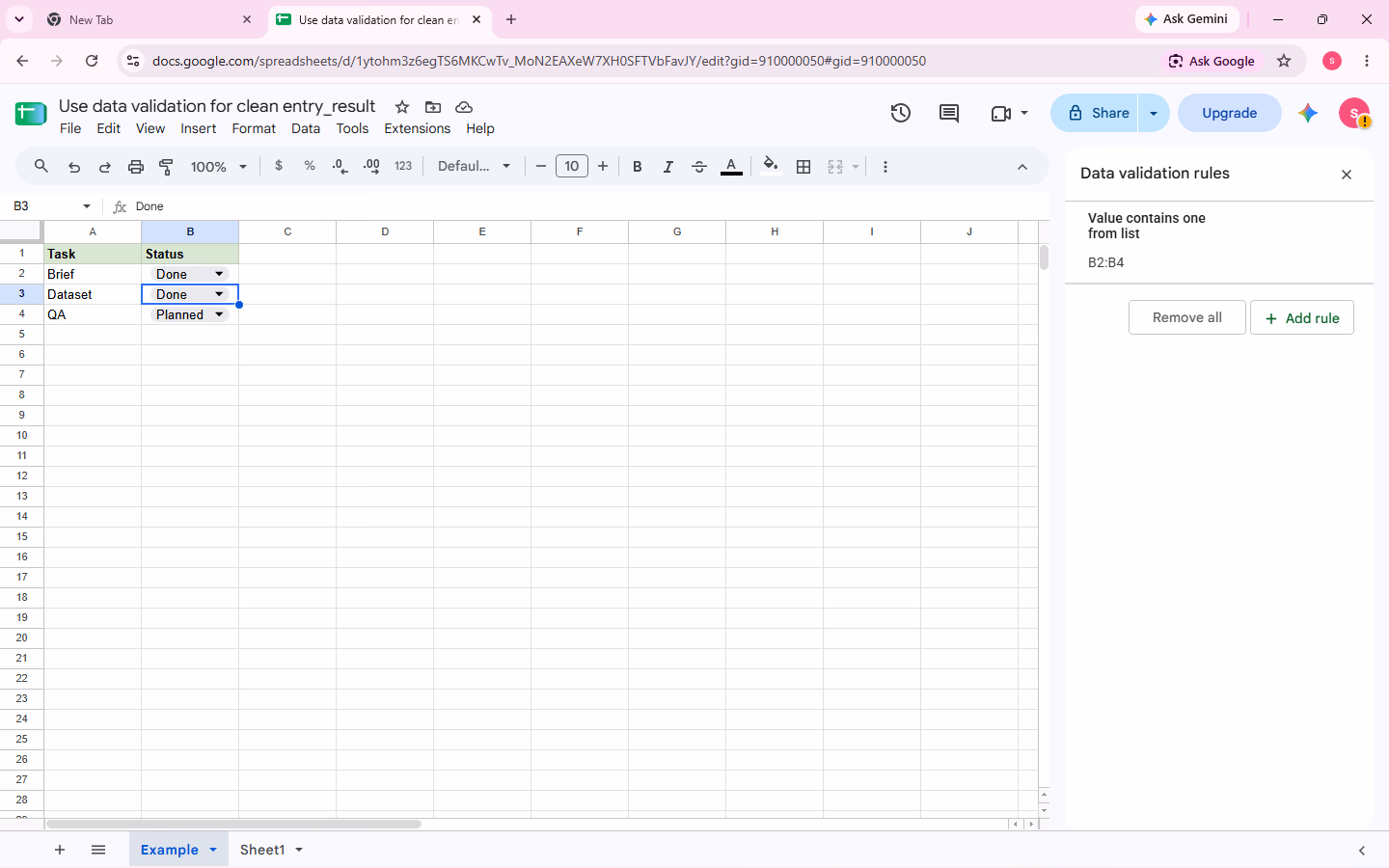Undo the last action
Screen dimensions: 1389x868
click(74, 166)
